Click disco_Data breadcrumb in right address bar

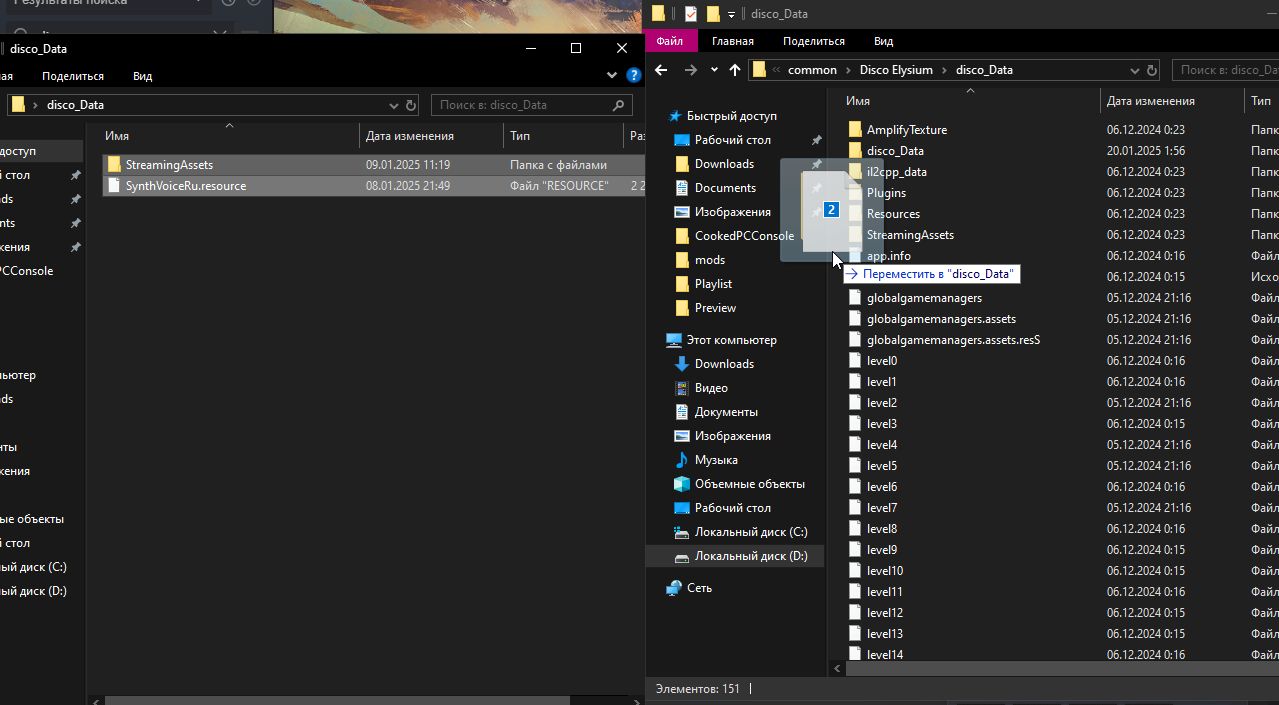(984, 70)
